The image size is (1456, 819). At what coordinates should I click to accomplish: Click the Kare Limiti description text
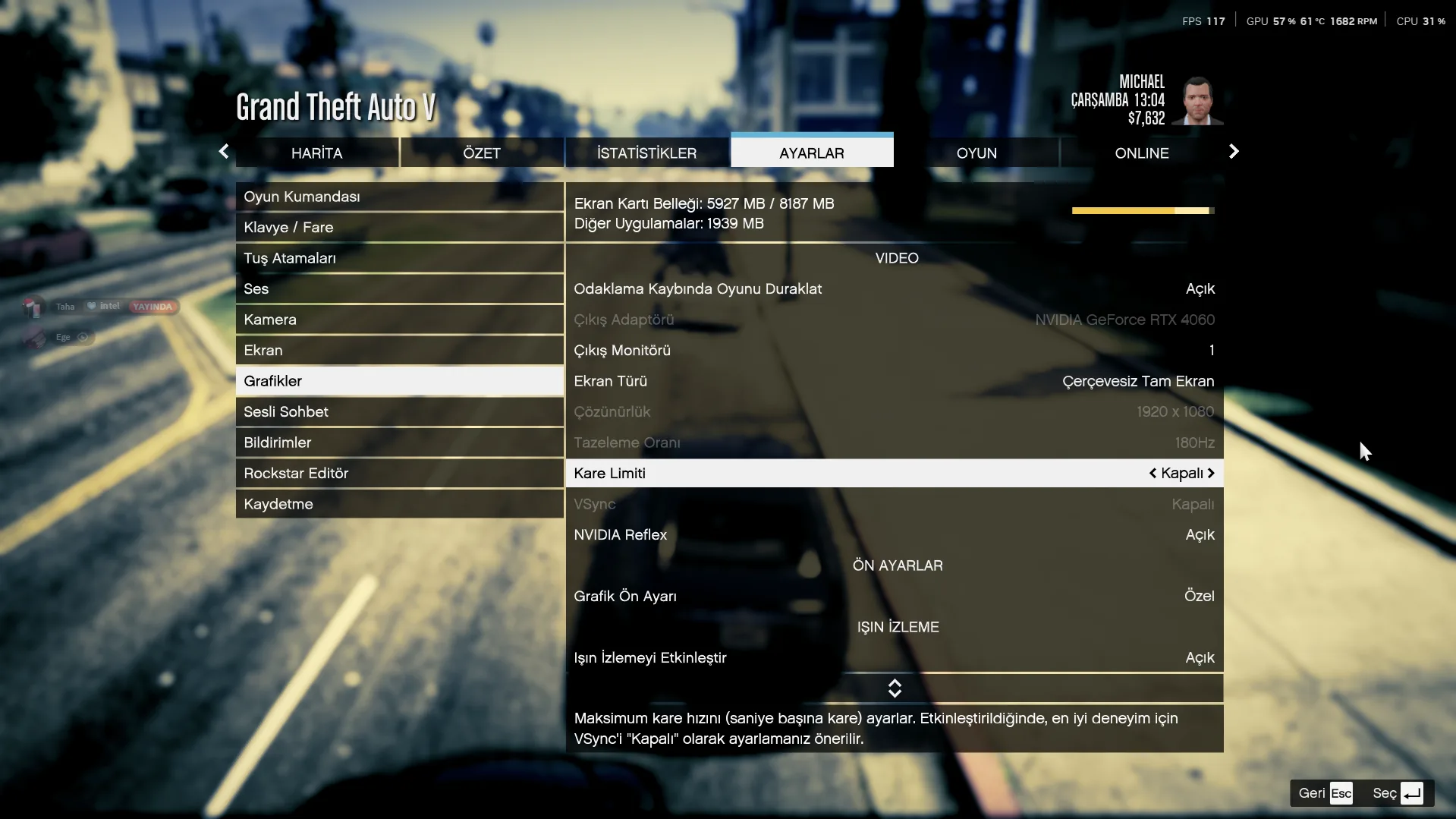point(876,729)
